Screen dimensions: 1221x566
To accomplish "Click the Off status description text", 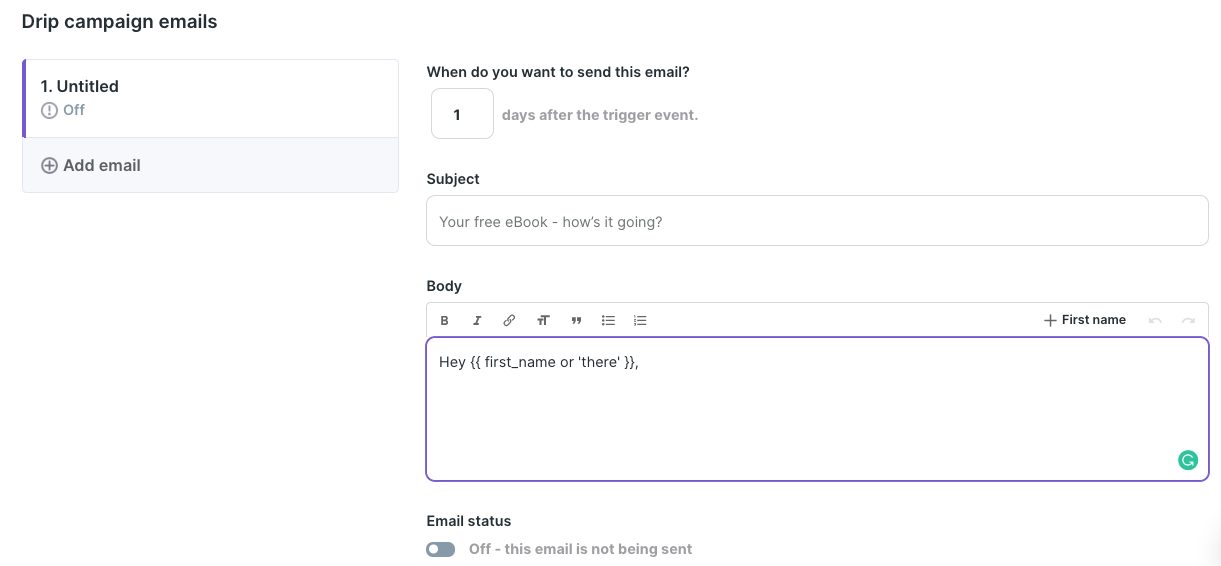I will [580, 549].
